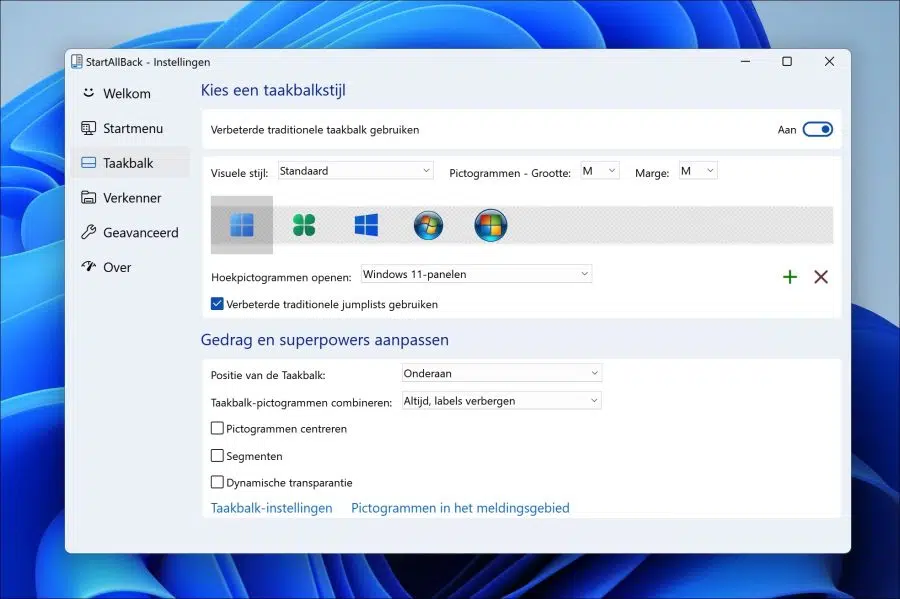This screenshot has height=599, width=900.
Task: Switch to the Taakbalk section
Action: (130, 163)
